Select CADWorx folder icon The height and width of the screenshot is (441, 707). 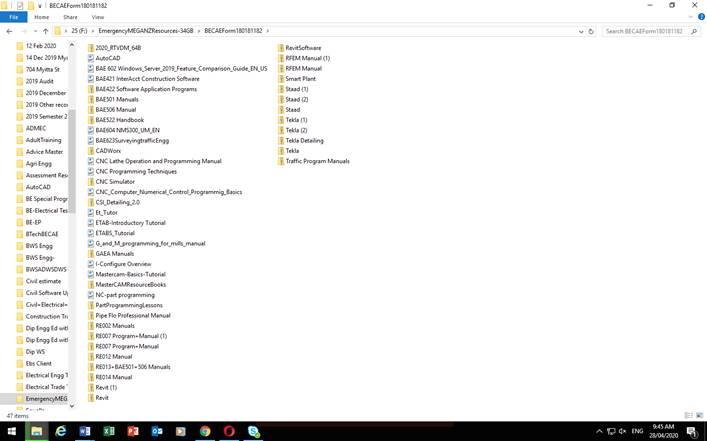tap(91, 151)
